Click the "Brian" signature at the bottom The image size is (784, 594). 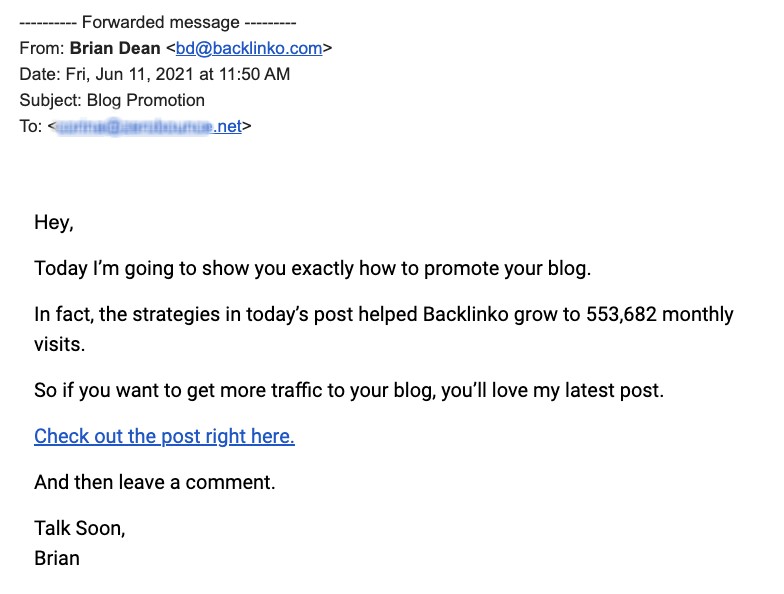57,558
